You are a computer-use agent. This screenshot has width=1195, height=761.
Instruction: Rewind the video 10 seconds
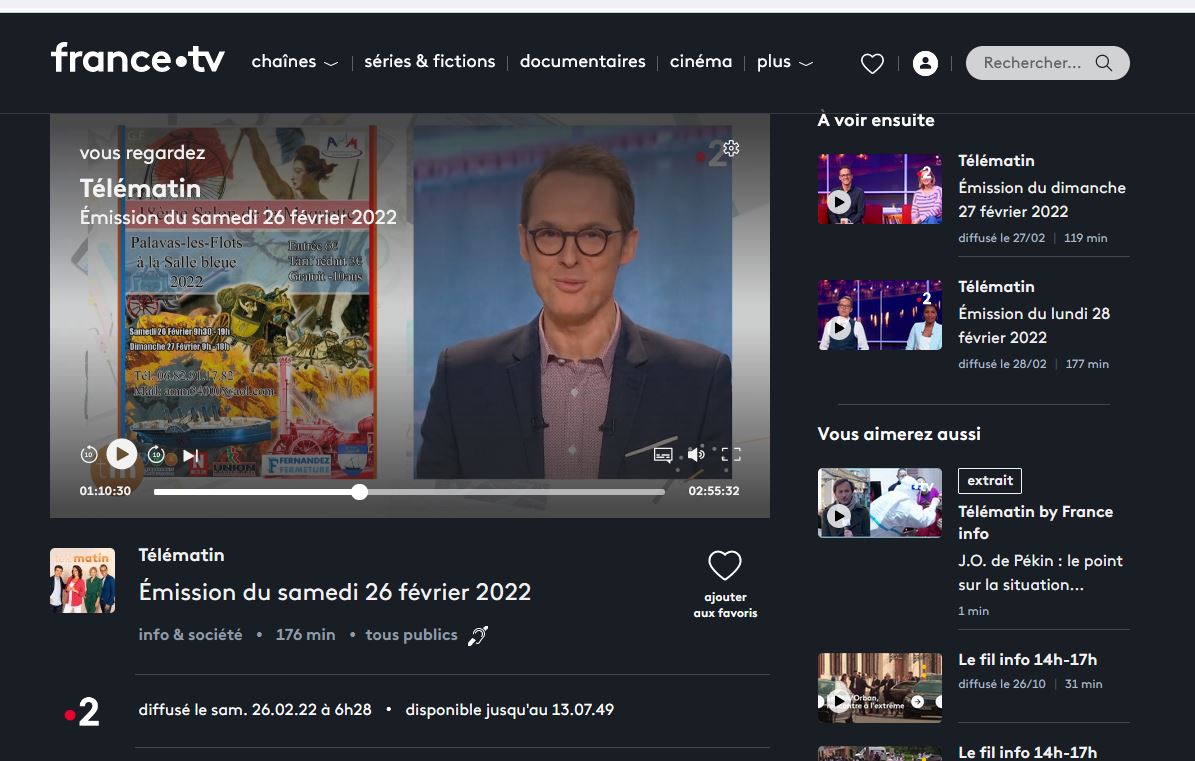pyautogui.click(x=89, y=455)
